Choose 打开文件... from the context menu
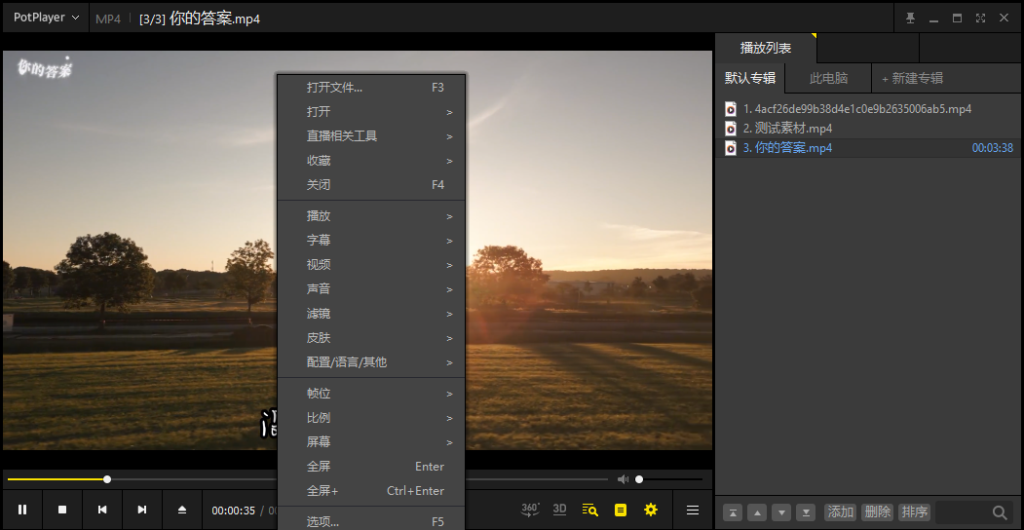 [335, 87]
